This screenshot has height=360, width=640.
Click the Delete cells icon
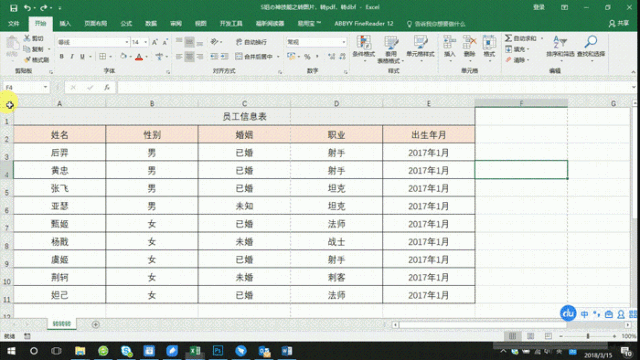point(469,42)
